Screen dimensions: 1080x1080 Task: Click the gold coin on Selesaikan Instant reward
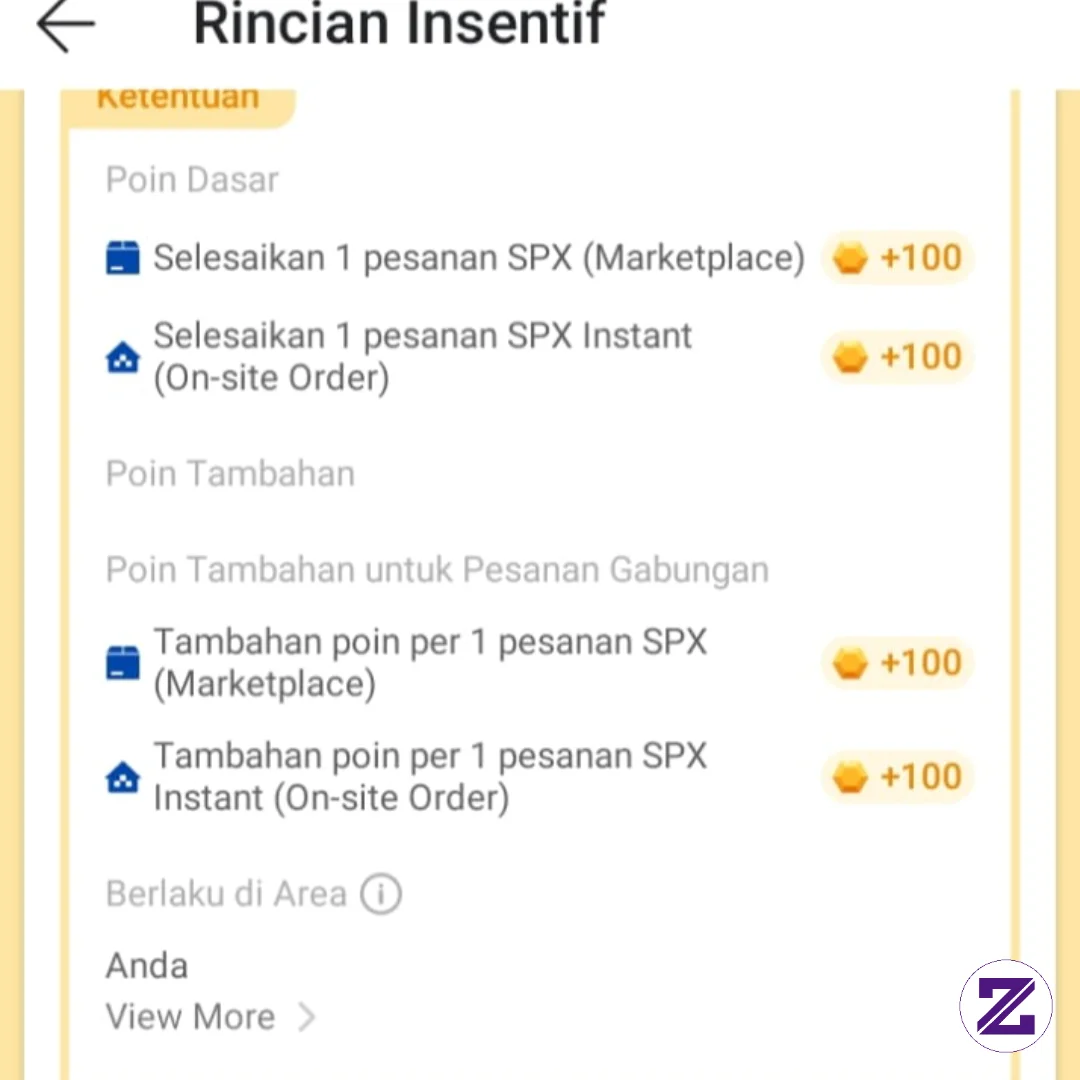(x=850, y=357)
